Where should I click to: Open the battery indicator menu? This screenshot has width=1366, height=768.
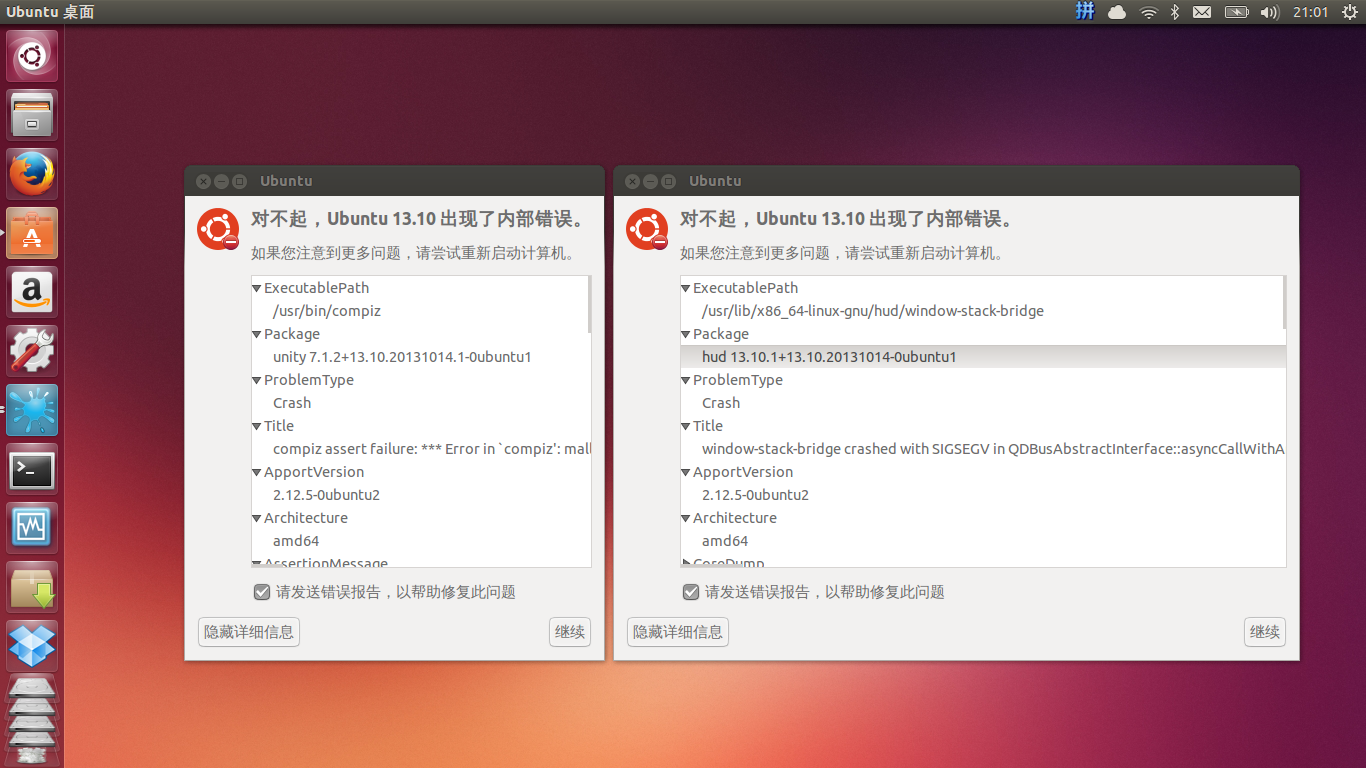pyautogui.click(x=1237, y=12)
